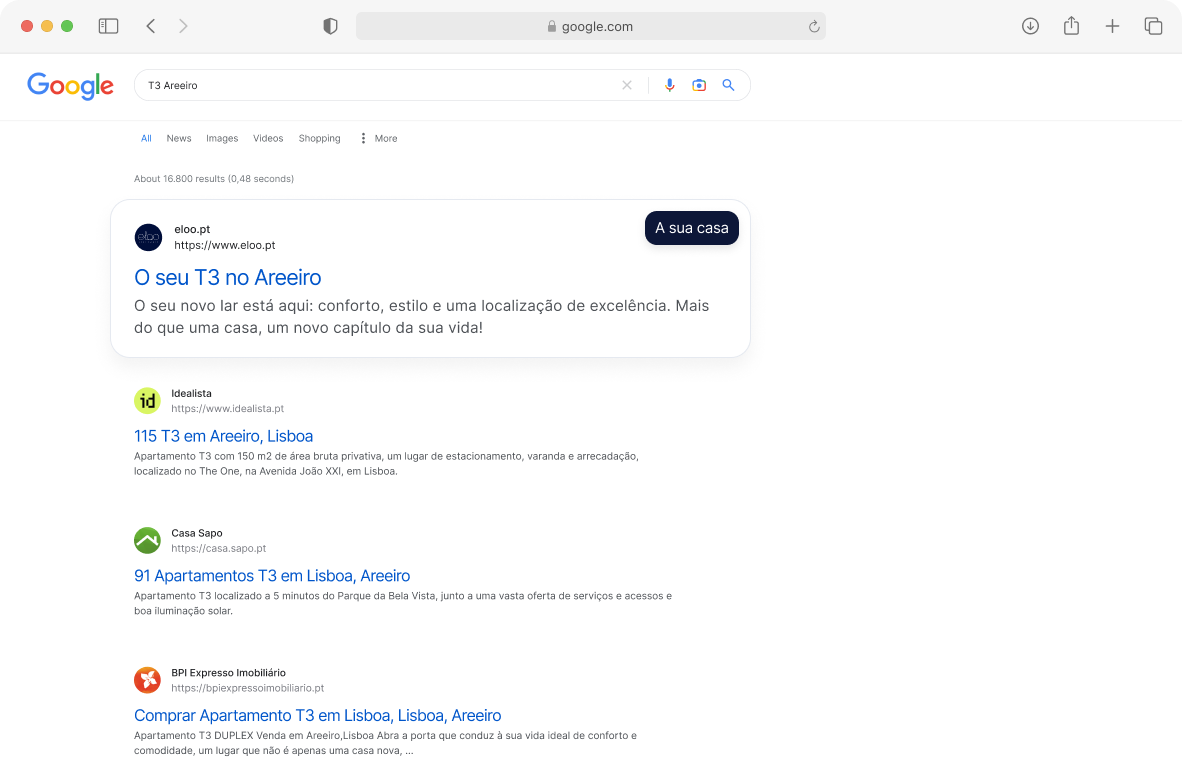Reload the page with the refresh icon
The width and height of the screenshot is (1182, 784).
pos(814,26)
